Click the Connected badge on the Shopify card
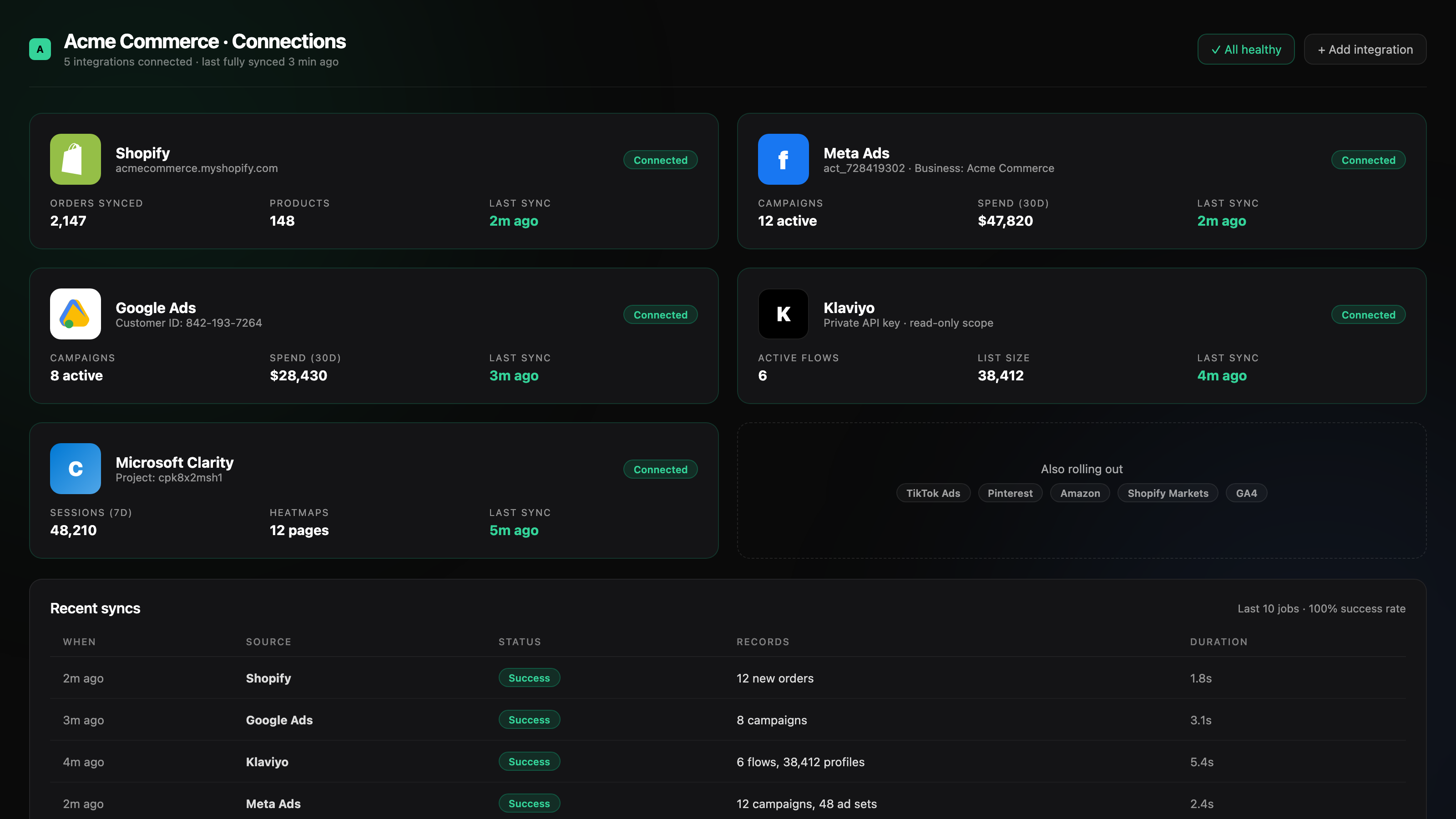This screenshot has width=1456, height=819. point(660,160)
